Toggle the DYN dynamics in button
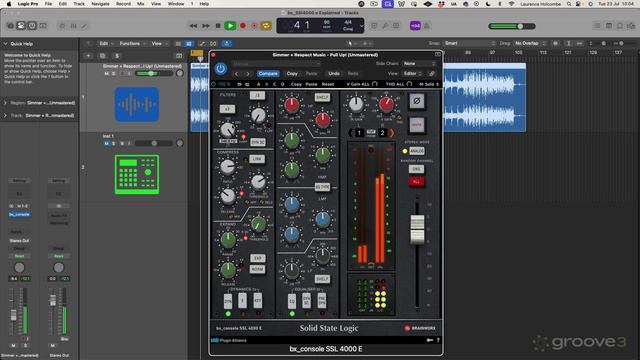The width and height of the screenshot is (640, 360). (x=228, y=301)
